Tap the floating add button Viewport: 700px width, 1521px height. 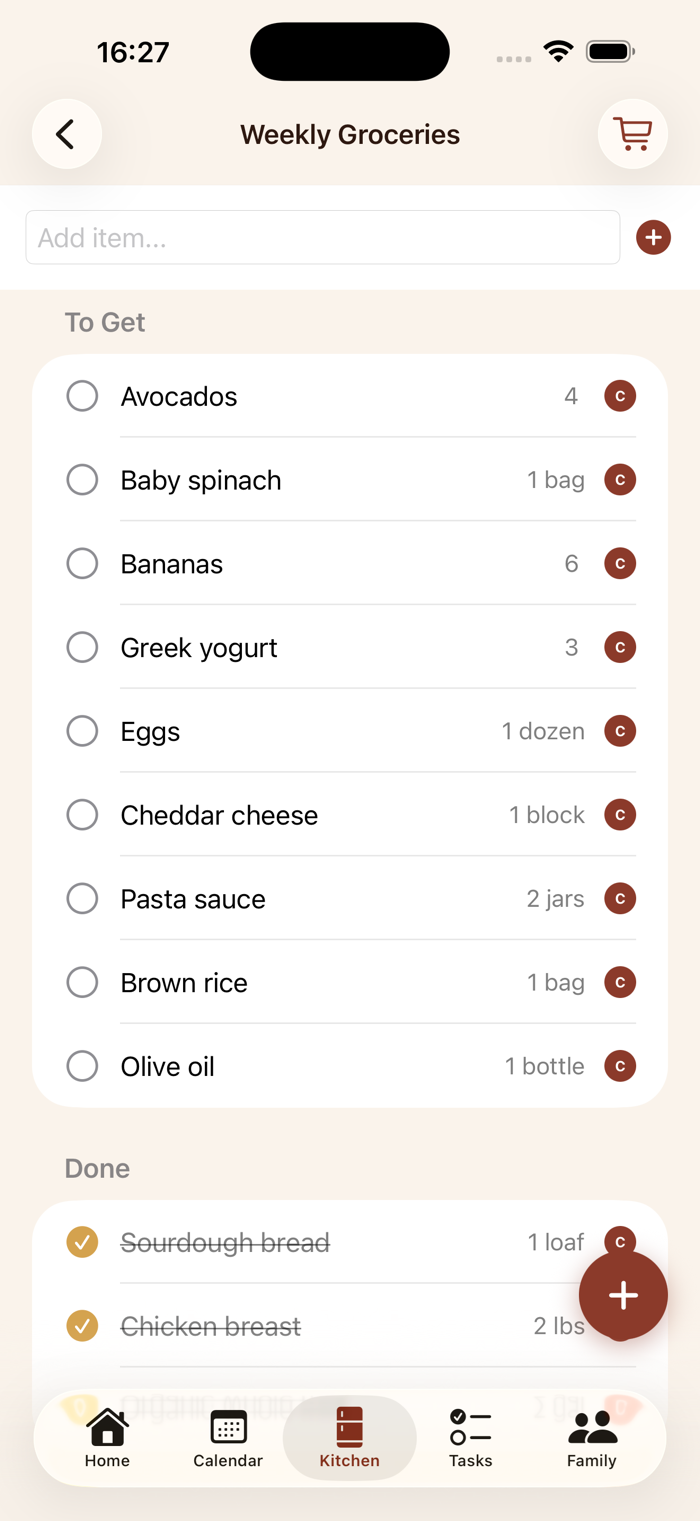click(x=623, y=1295)
